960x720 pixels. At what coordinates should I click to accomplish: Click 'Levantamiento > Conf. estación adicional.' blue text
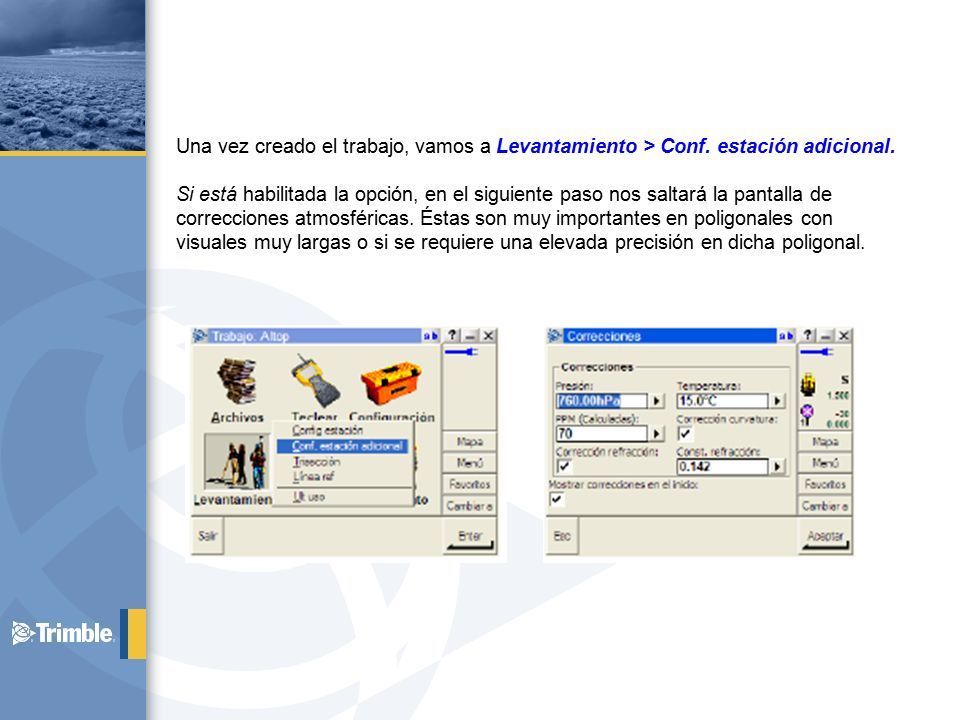click(696, 146)
